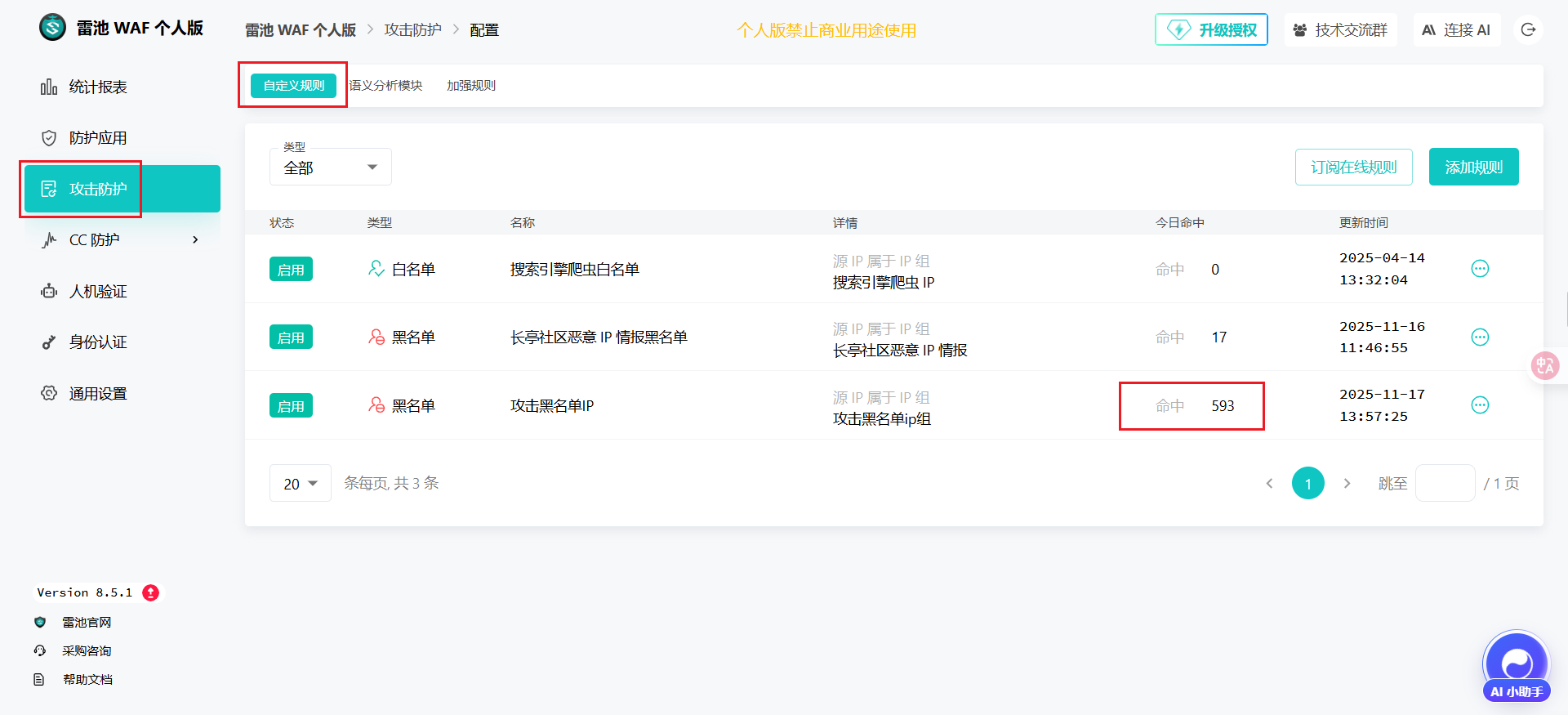Click the 更新时间 column header
This screenshot has width=1568, height=715.
[1363, 222]
